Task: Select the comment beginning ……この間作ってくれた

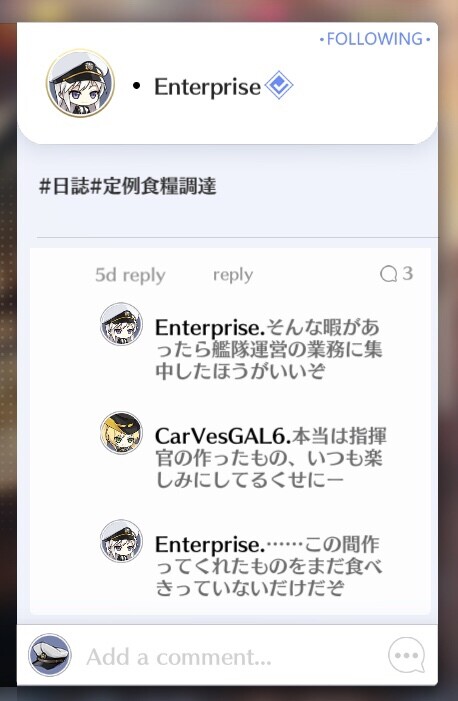Action: coord(268,566)
